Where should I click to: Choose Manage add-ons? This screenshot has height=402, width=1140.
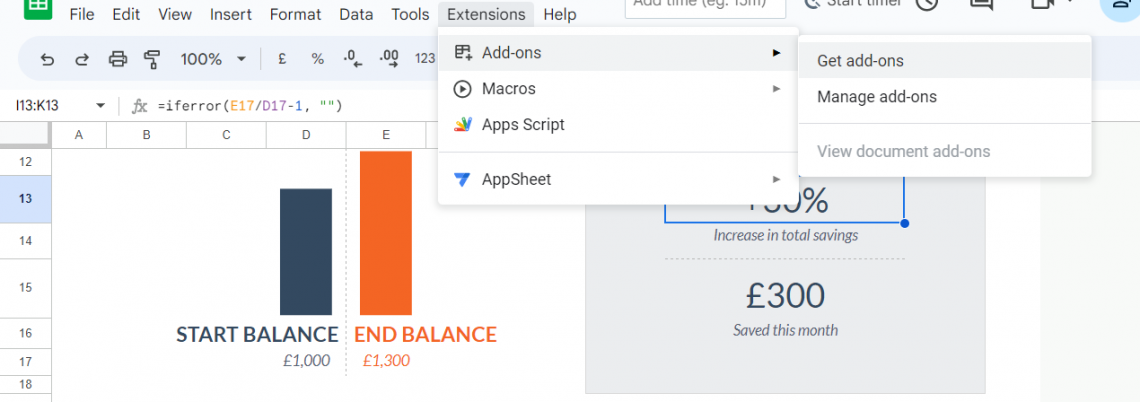pyautogui.click(x=877, y=97)
